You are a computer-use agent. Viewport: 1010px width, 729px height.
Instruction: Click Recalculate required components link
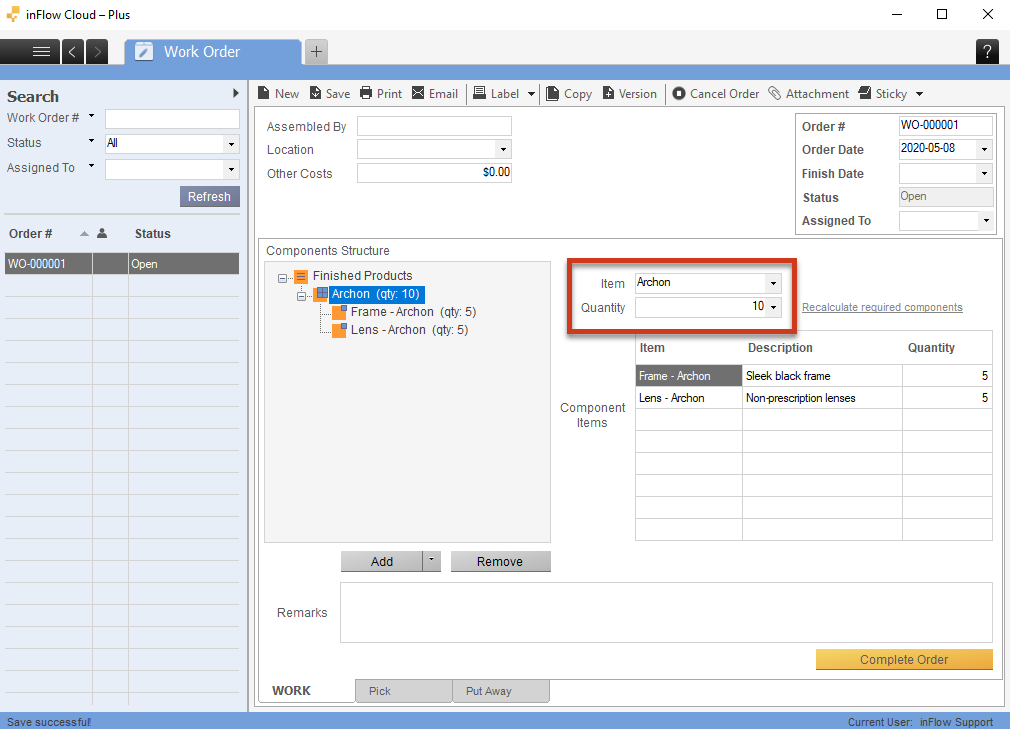pos(882,307)
